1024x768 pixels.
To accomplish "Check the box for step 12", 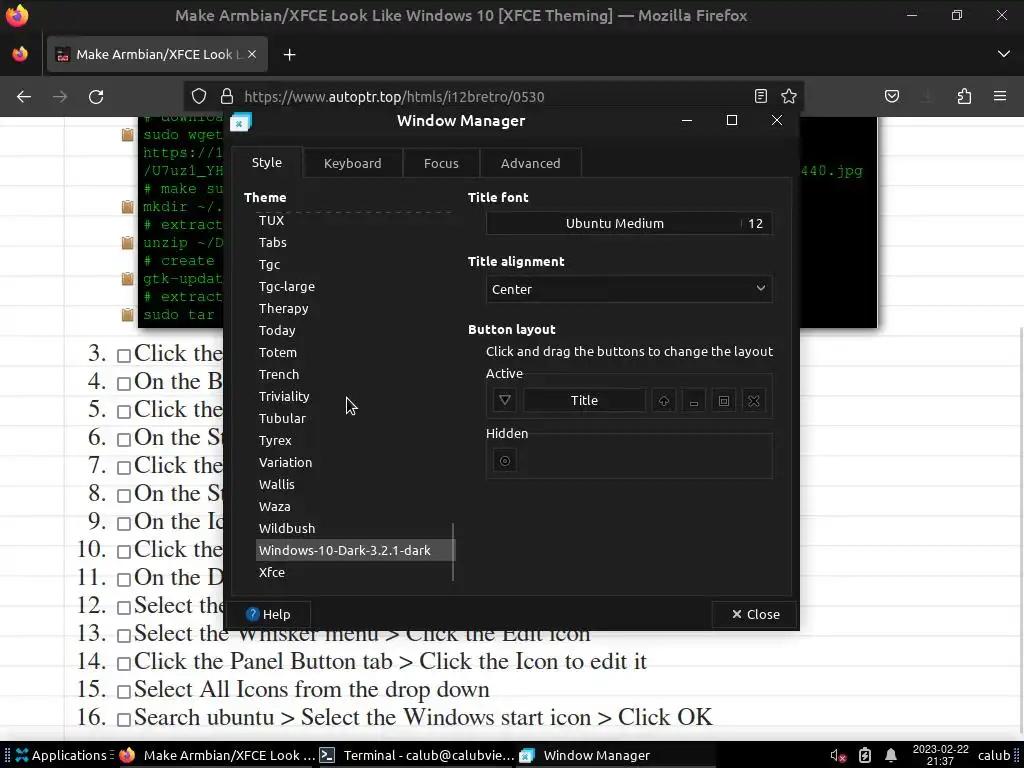I will [124, 607].
